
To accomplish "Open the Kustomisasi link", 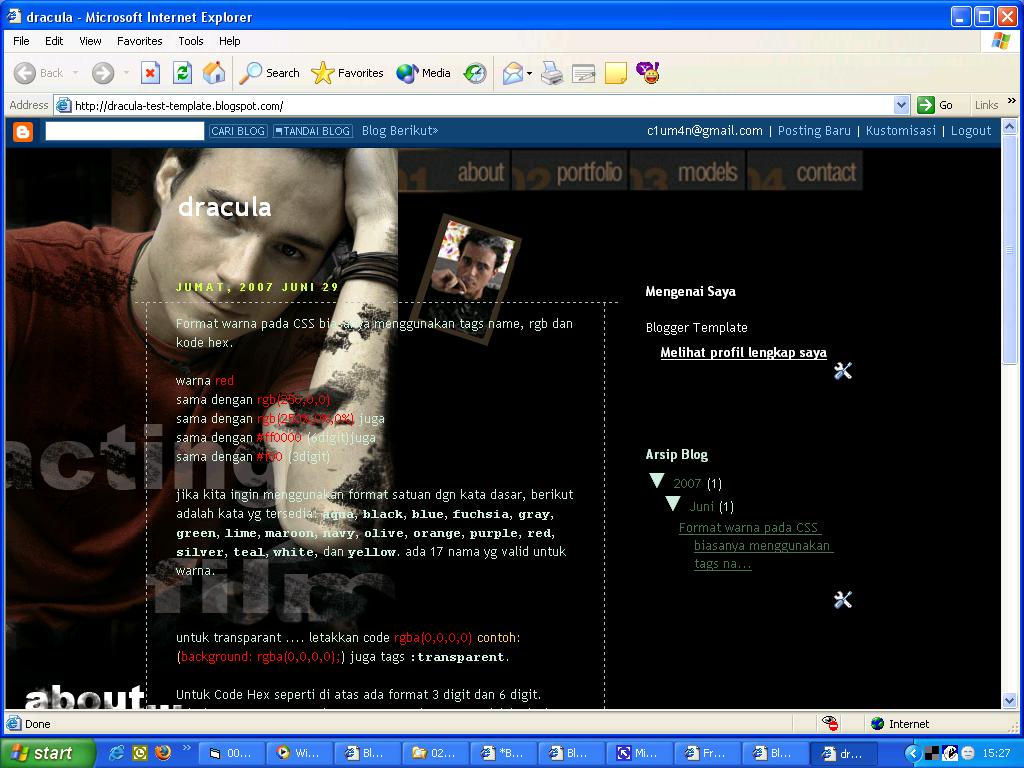I will pos(901,131).
